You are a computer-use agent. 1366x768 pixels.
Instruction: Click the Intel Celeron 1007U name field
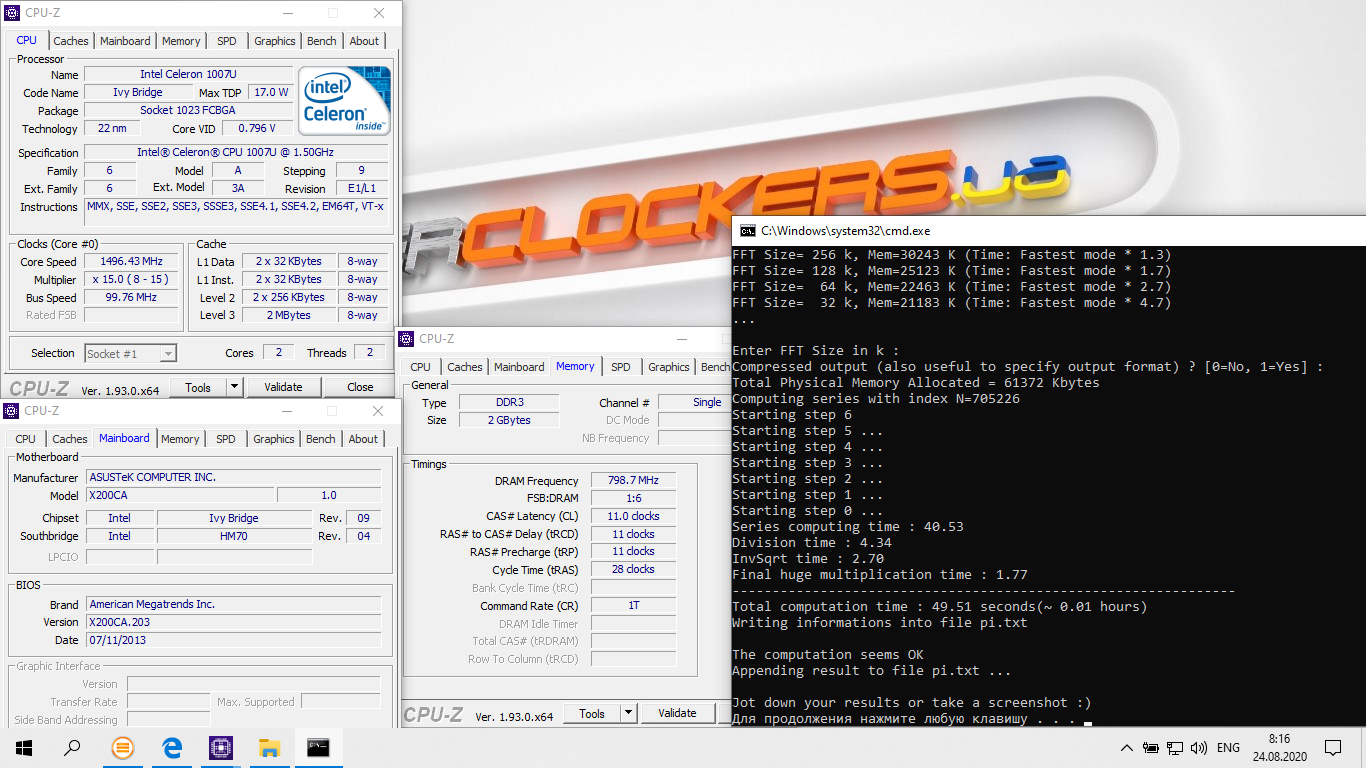[188, 75]
